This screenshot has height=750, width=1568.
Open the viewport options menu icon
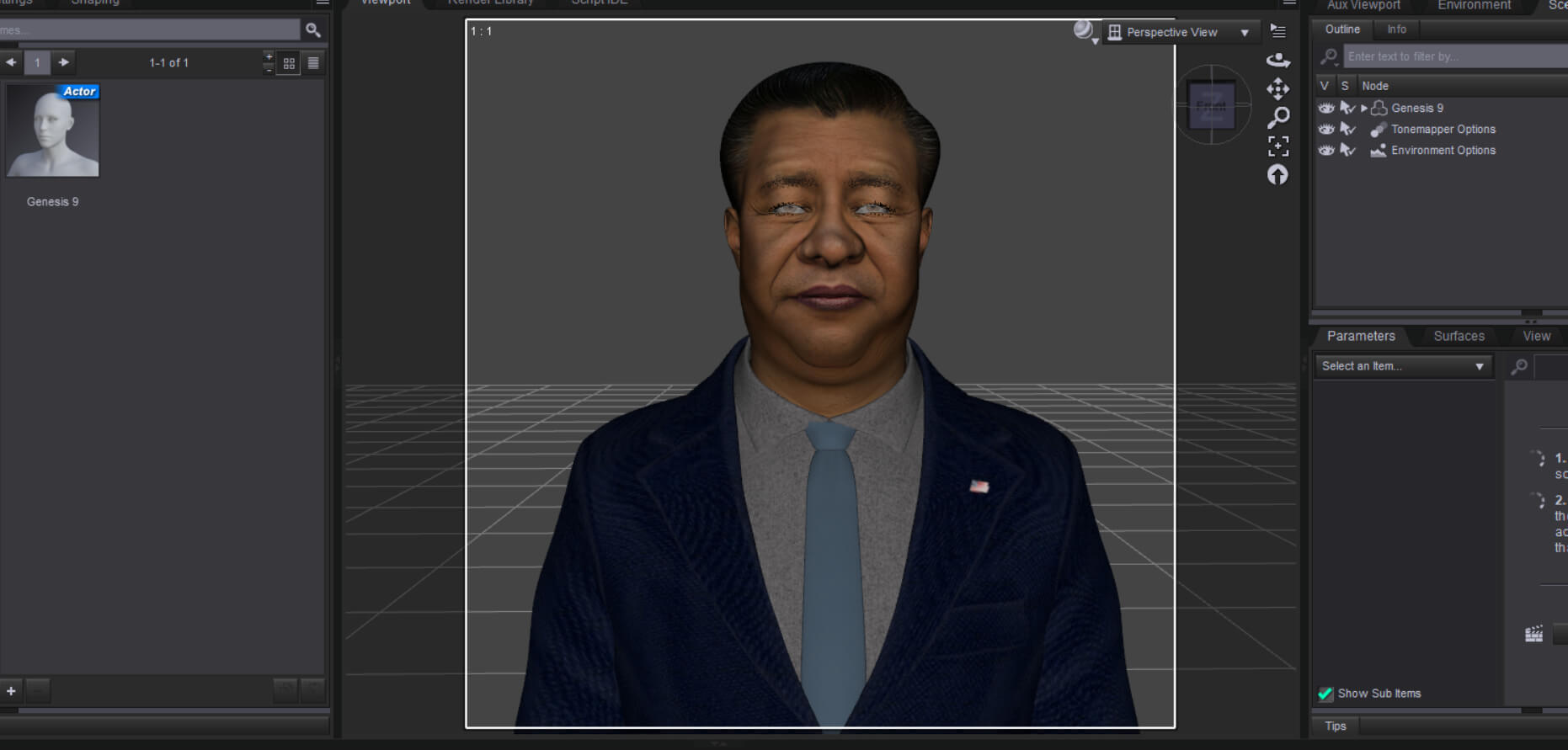(1277, 31)
